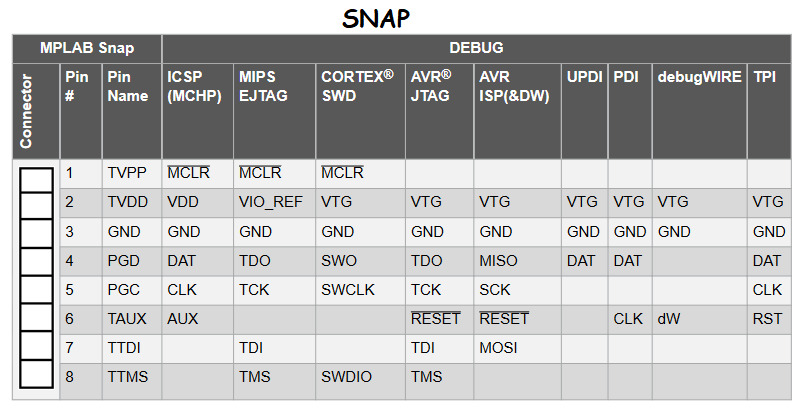Click the TPI column header
Screen dimensions: 811x411
(766, 77)
